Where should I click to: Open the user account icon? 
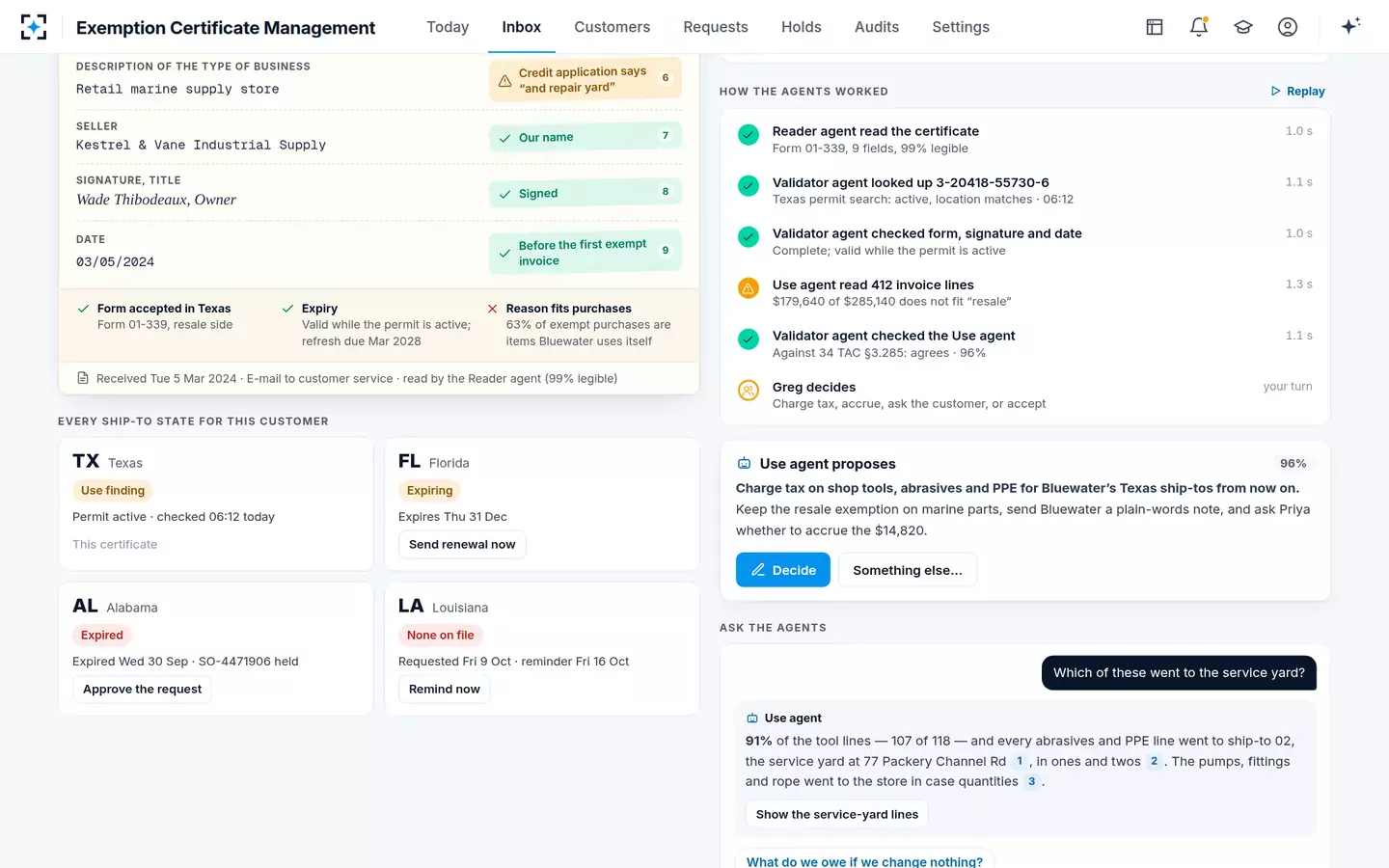(x=1288, y=27)
